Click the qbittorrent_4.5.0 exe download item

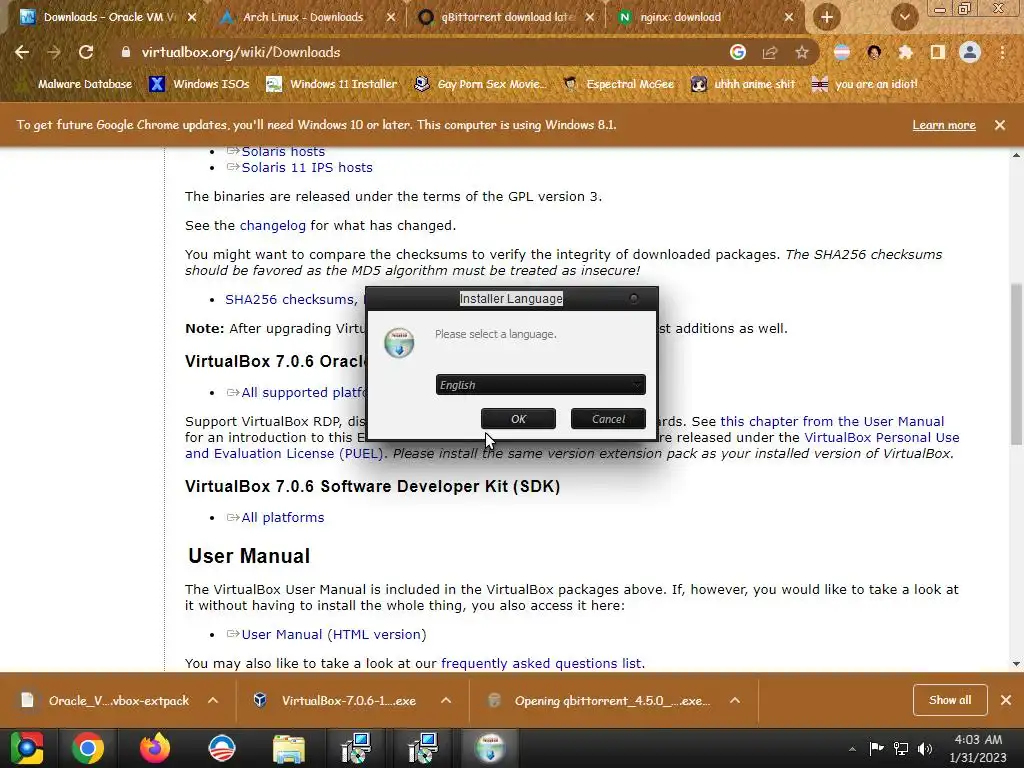[x=600, y=701]
